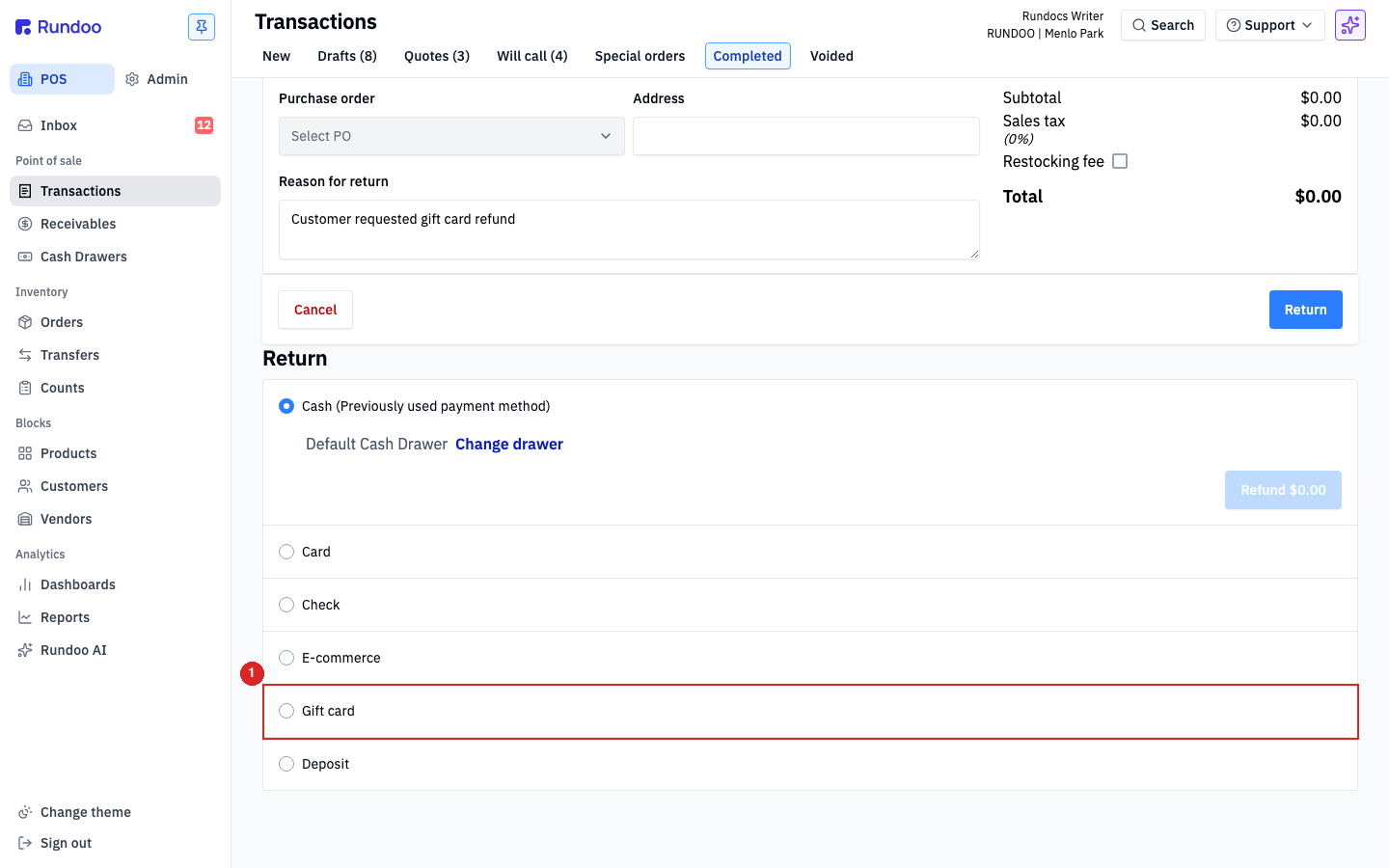Click the POS register icon
The image size is (1389, 868).
click(x=25, y=79)
